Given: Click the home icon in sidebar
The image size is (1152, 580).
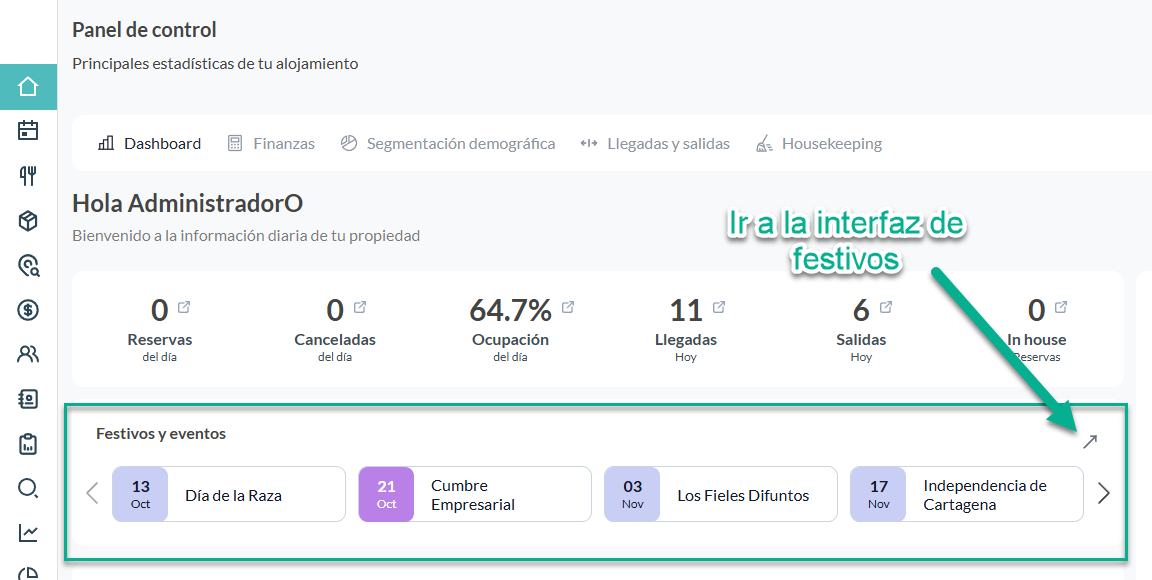Looking at the screenshot, I should pos(28,87).
